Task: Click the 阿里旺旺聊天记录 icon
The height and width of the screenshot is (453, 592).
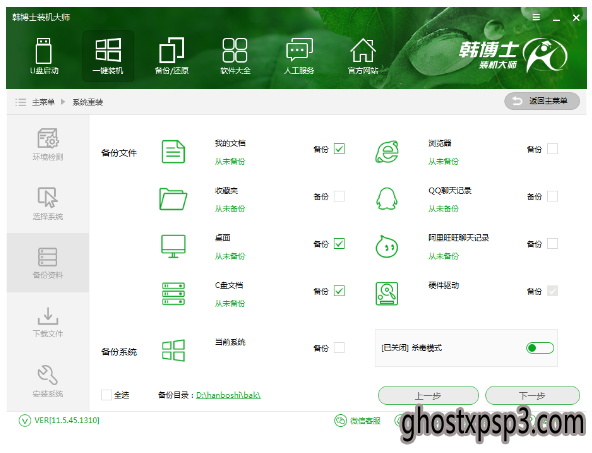Action: coord(387,247)
